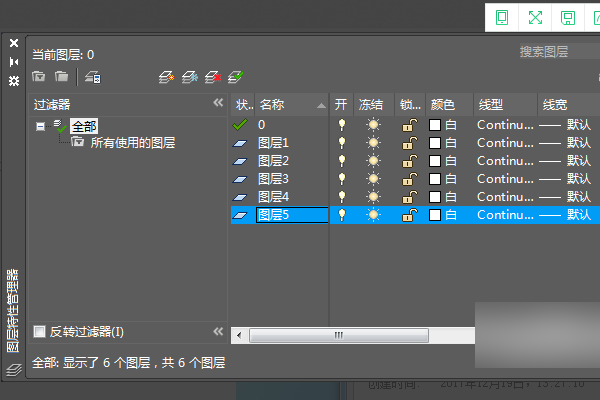Enable the 反转过滤器(I) checkbox
Viewport: 600px width, 400px height.
39,331
